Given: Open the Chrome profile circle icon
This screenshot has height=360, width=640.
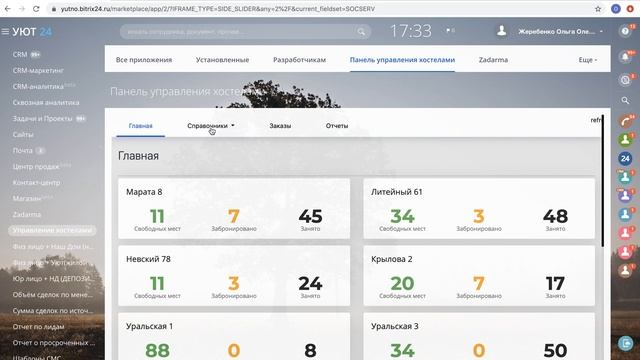Looking at the screenshot, I should point(616,9).
